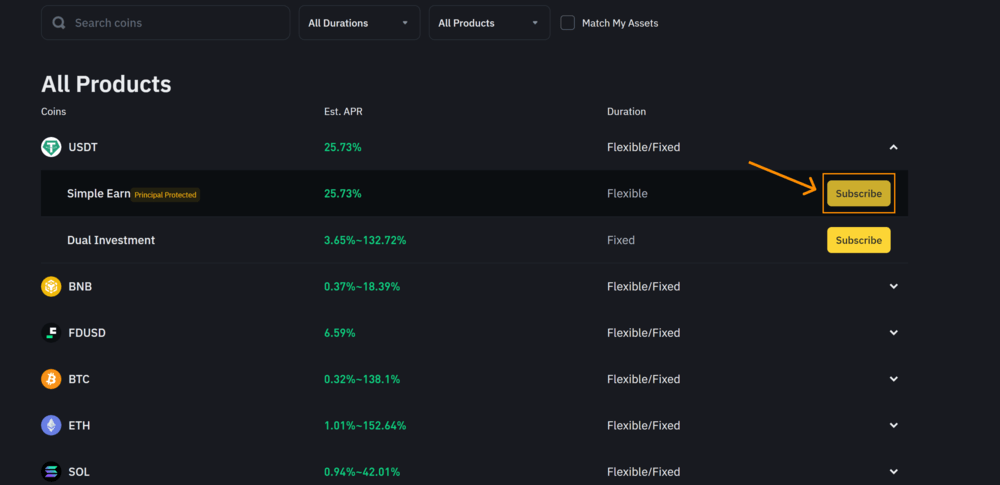Subscribe to USDT Dual Investment
This screenshot has height=485, width=1000.
pyautogui.click(x=858, y=240)
